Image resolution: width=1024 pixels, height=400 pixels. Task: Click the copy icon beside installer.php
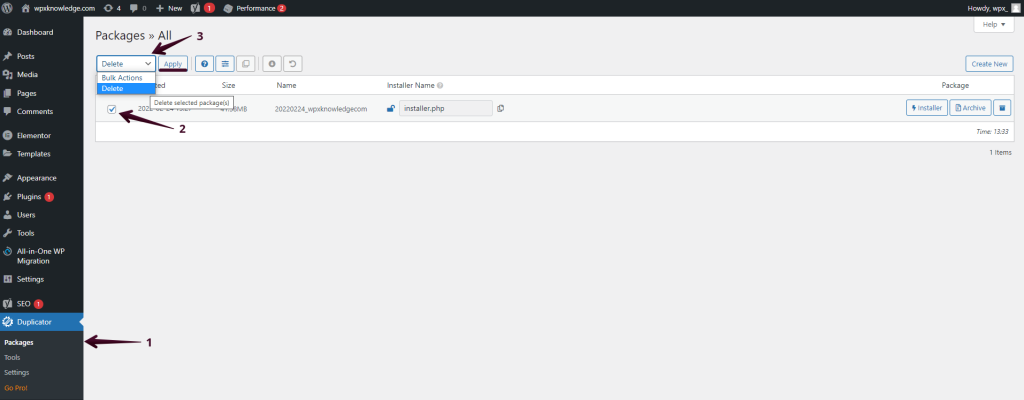click(500, 108)
